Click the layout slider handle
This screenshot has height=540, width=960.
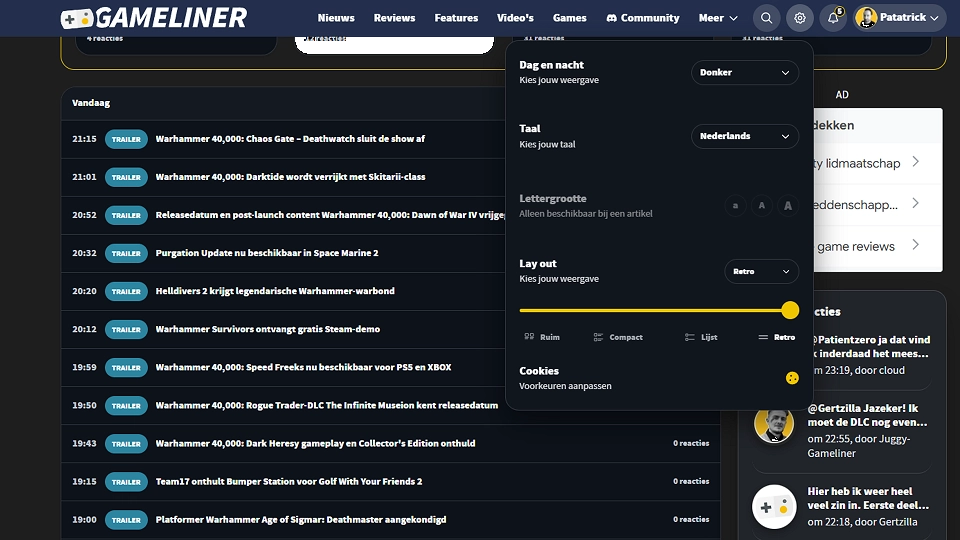pyautogui.click(x=790, y=310)
